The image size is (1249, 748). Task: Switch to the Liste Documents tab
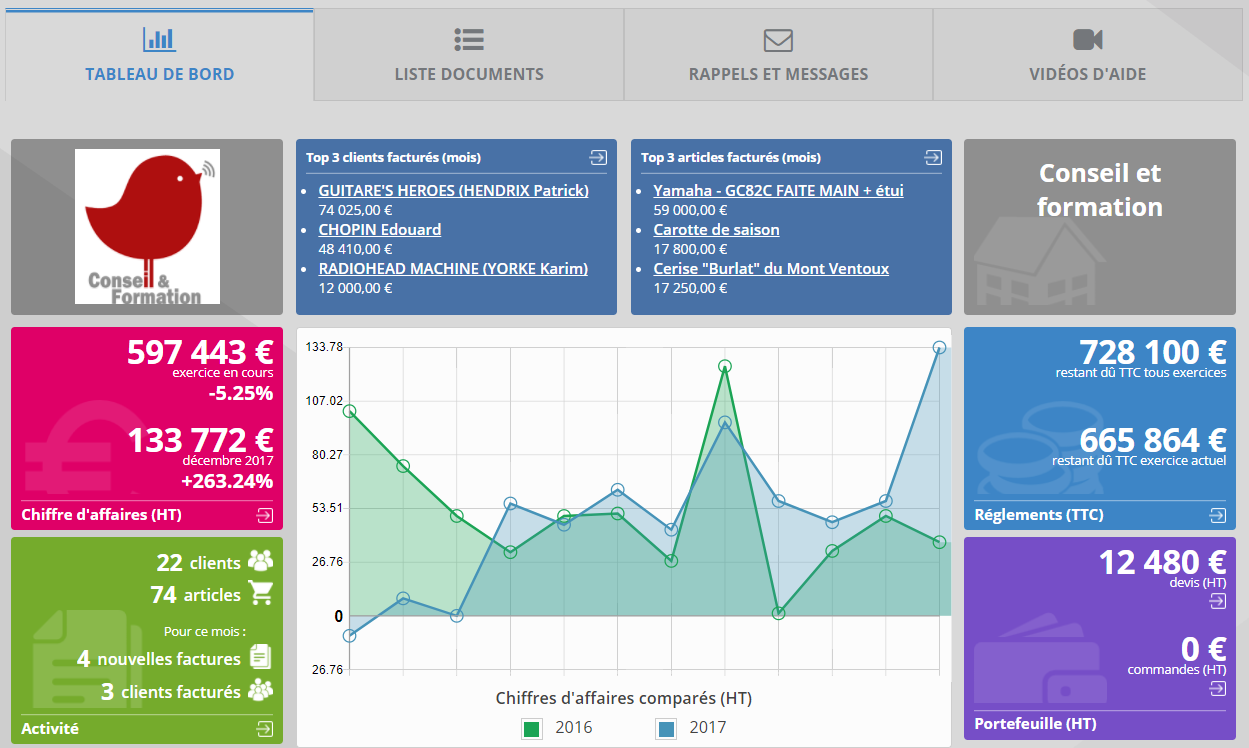pos(469,55)
